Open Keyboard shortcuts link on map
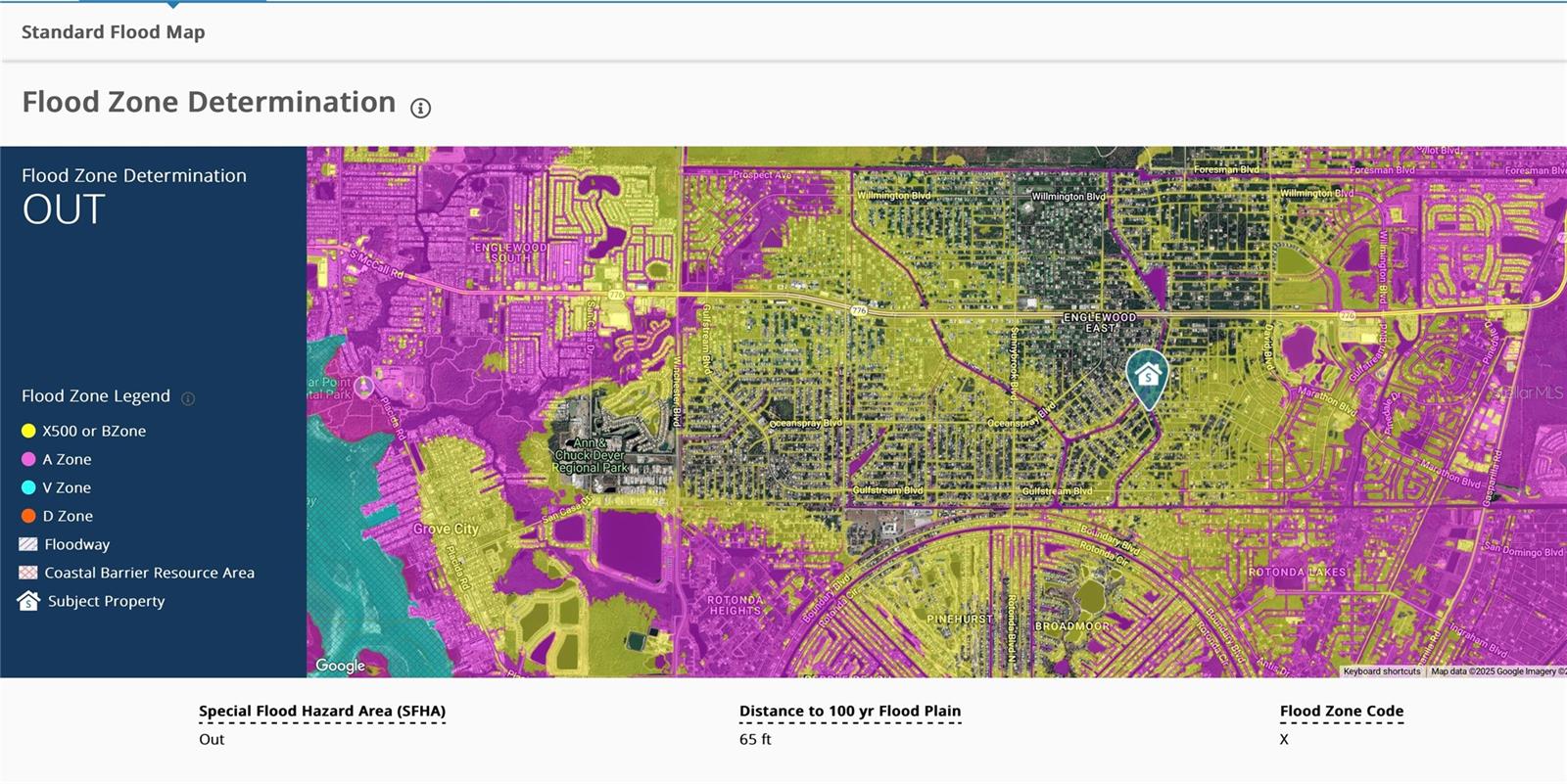The width and height of the screenshot is (1567, 784). pos(1381,671)
